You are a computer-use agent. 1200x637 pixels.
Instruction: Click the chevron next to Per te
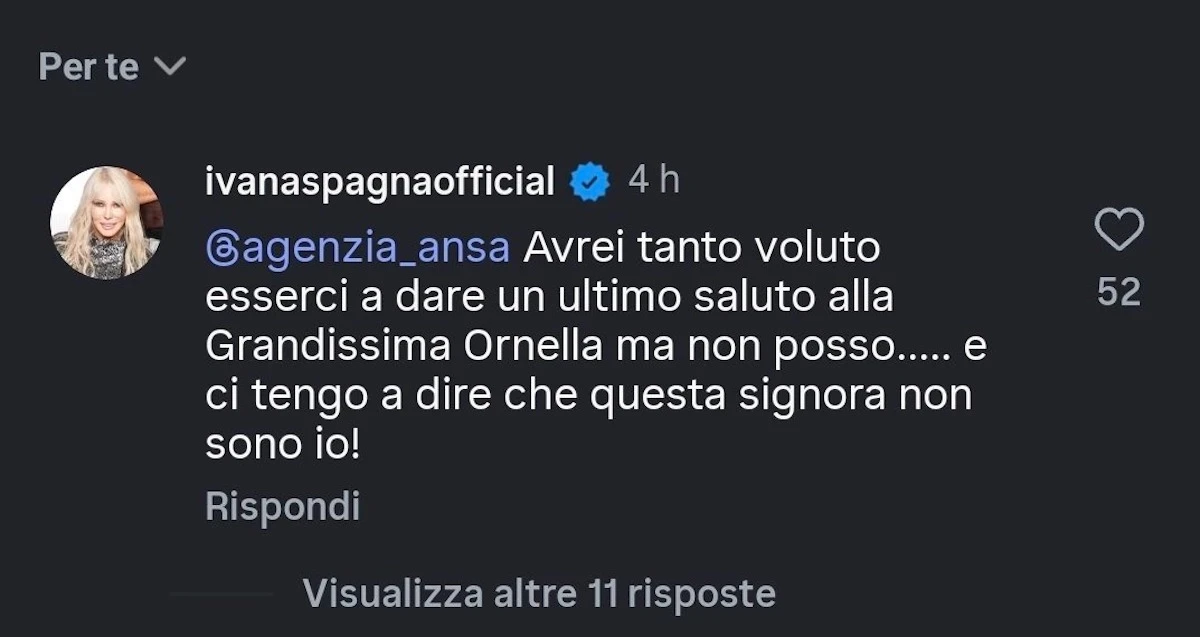[170, 66]
